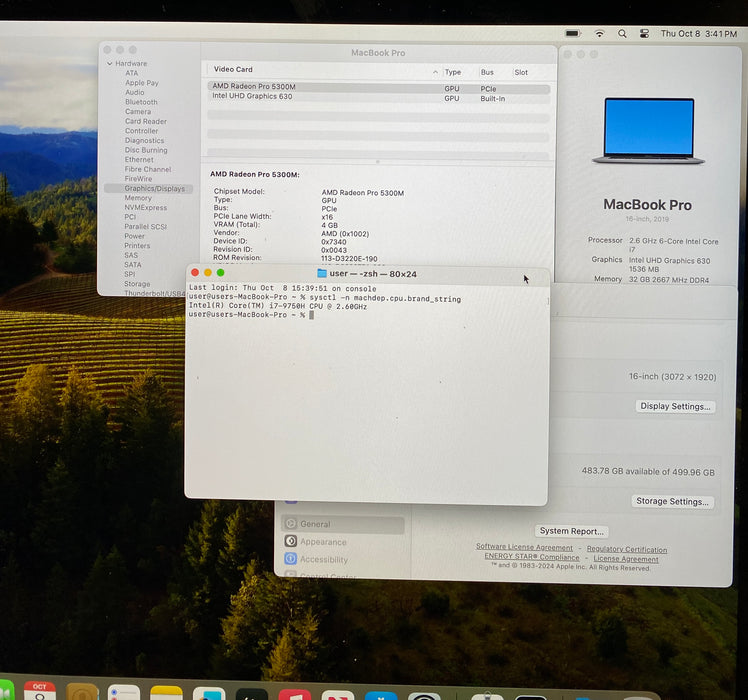Image resolution: width=748 pixels, height=700 pixels.
Task: Select SAS in the Hardware list
Action: click(x=131, y=255)
